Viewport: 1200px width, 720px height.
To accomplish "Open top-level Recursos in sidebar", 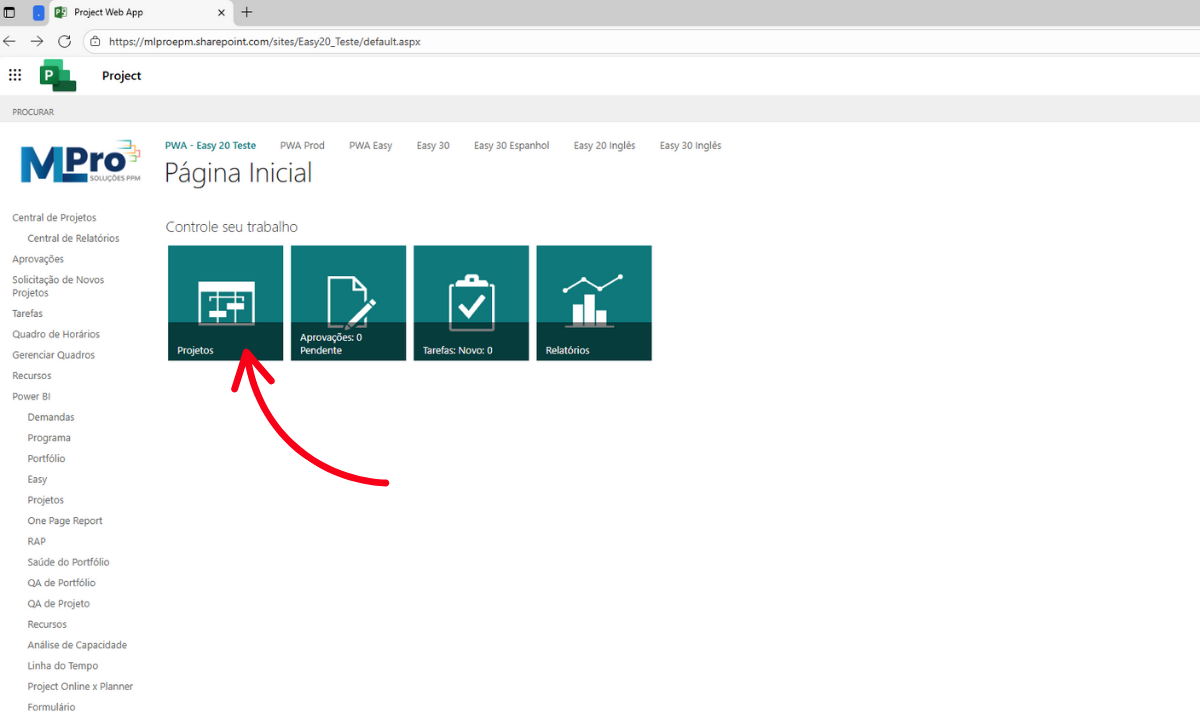I will (x=31, y=376).
